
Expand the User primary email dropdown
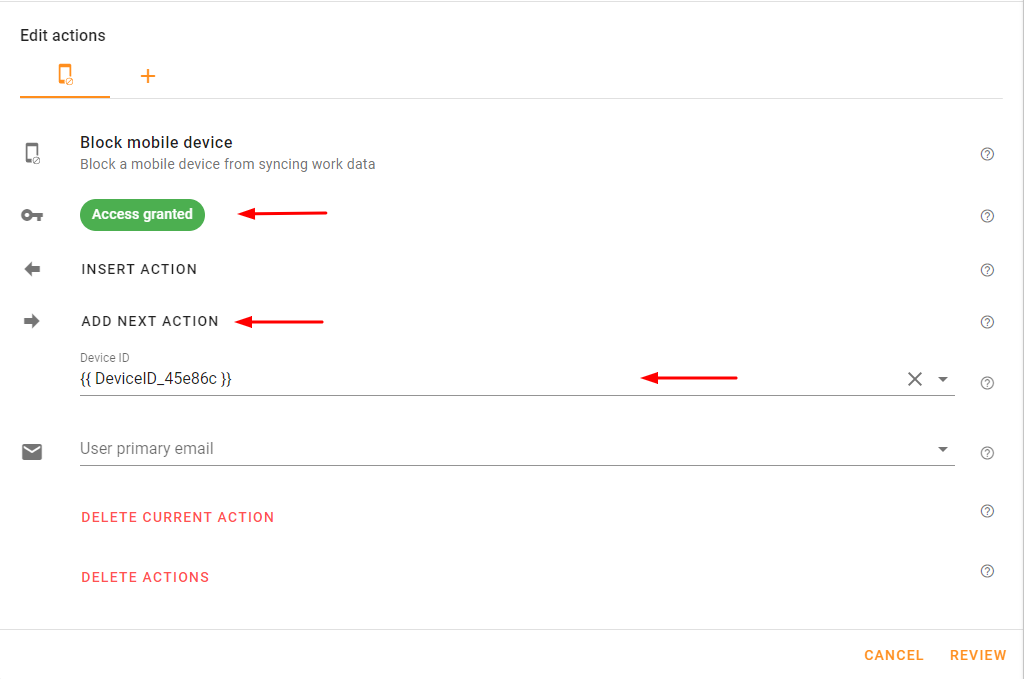click(x=942, y=449)
